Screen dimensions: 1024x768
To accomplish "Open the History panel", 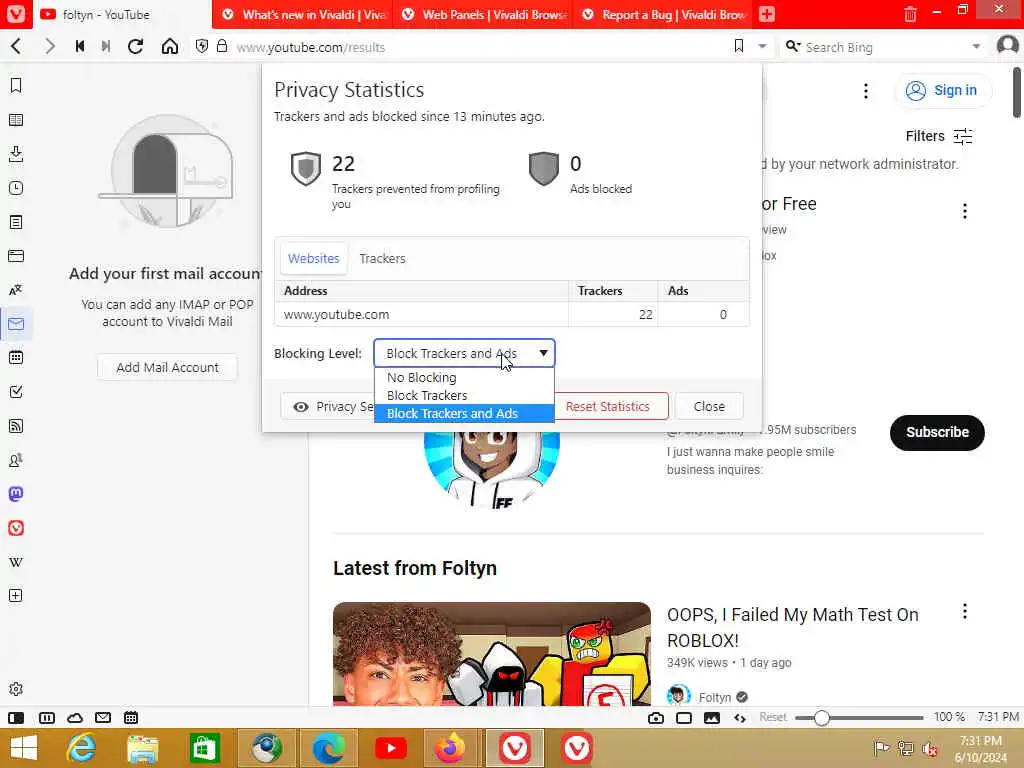I will (16, 188).
